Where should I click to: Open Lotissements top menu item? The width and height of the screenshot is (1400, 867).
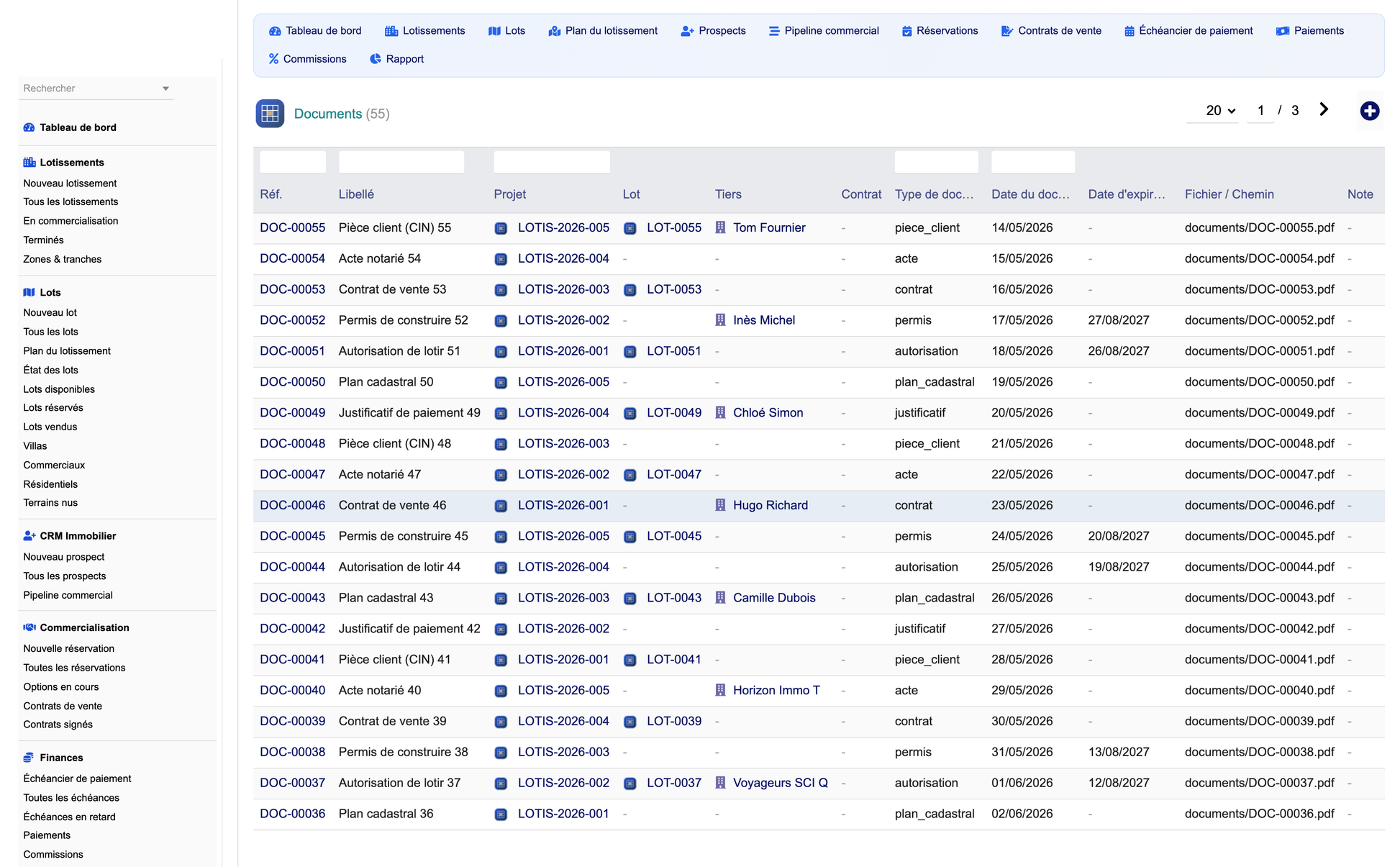pyautogui.click(x=425, y=31)
